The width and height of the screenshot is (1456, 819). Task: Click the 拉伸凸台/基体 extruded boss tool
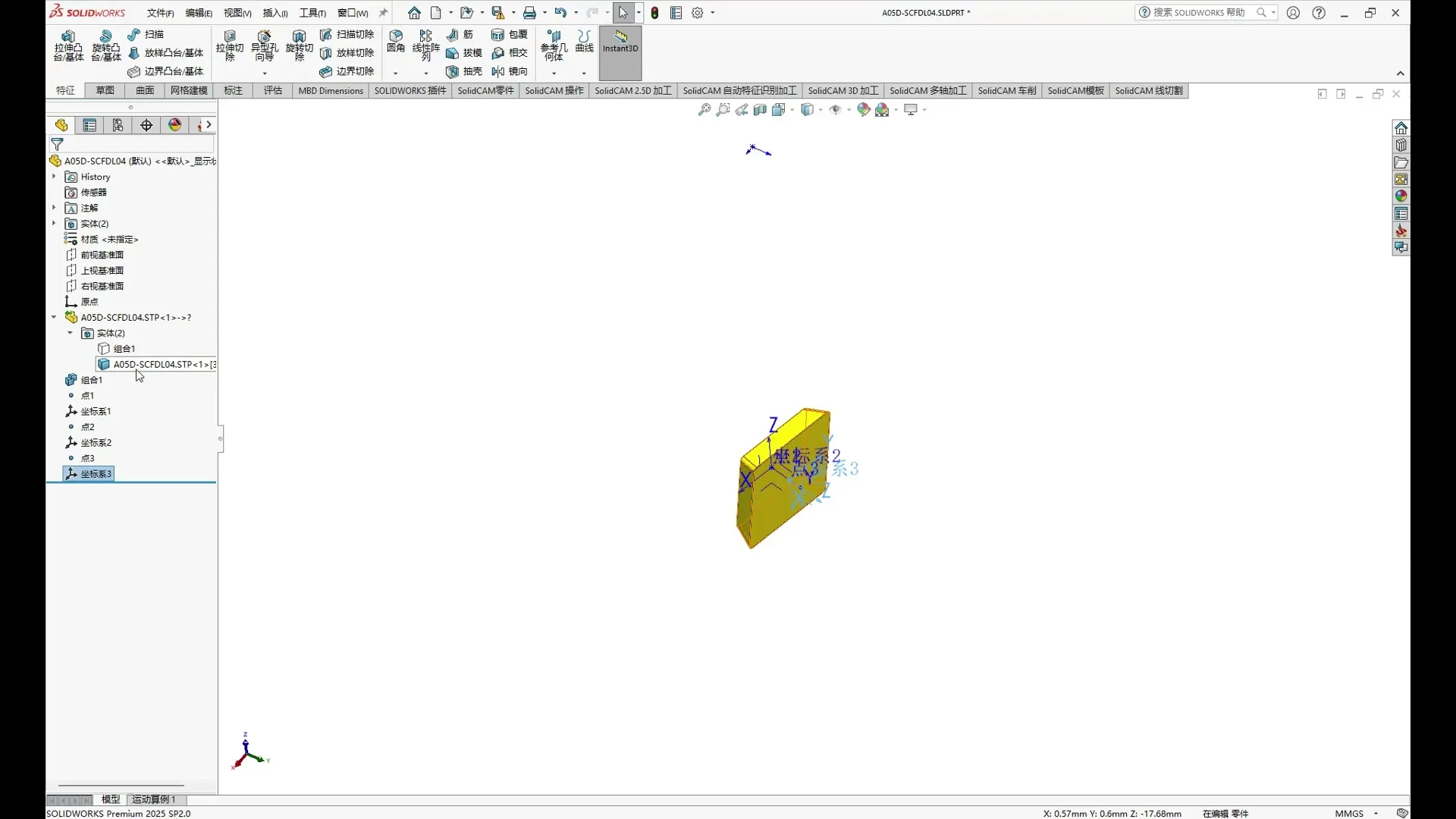coord(68,45)
